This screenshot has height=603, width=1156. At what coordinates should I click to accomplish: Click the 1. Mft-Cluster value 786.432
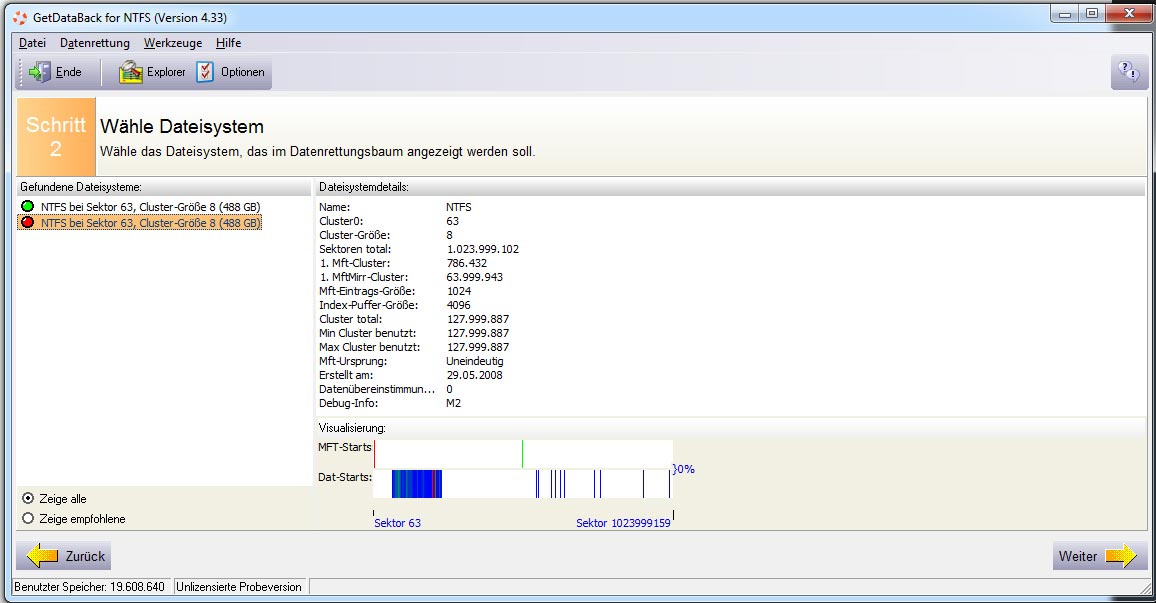click(467, 263)
